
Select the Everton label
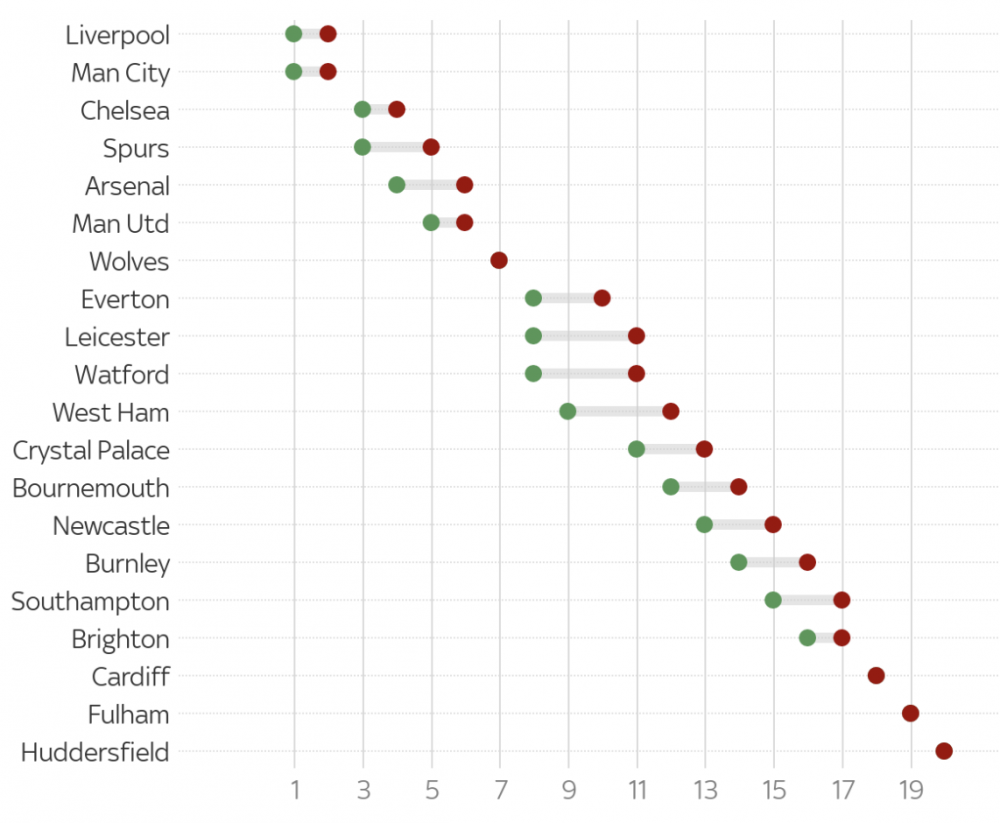click(125, 299)
